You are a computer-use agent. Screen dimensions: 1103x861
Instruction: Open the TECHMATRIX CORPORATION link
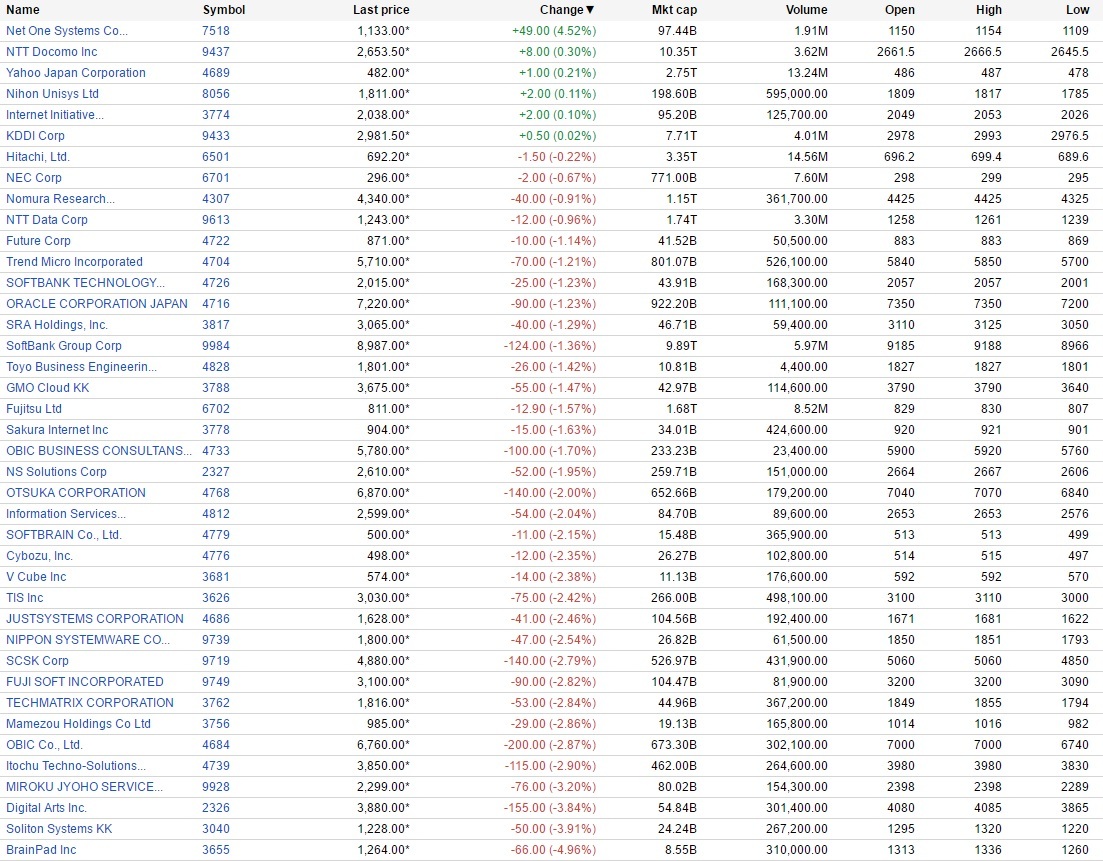pyautogui.click(x=90, y=703)
